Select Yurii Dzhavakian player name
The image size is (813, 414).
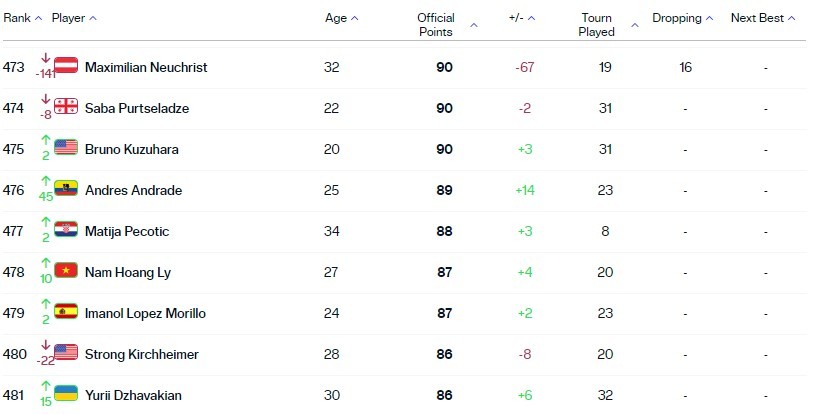click(x=133, y=395)
